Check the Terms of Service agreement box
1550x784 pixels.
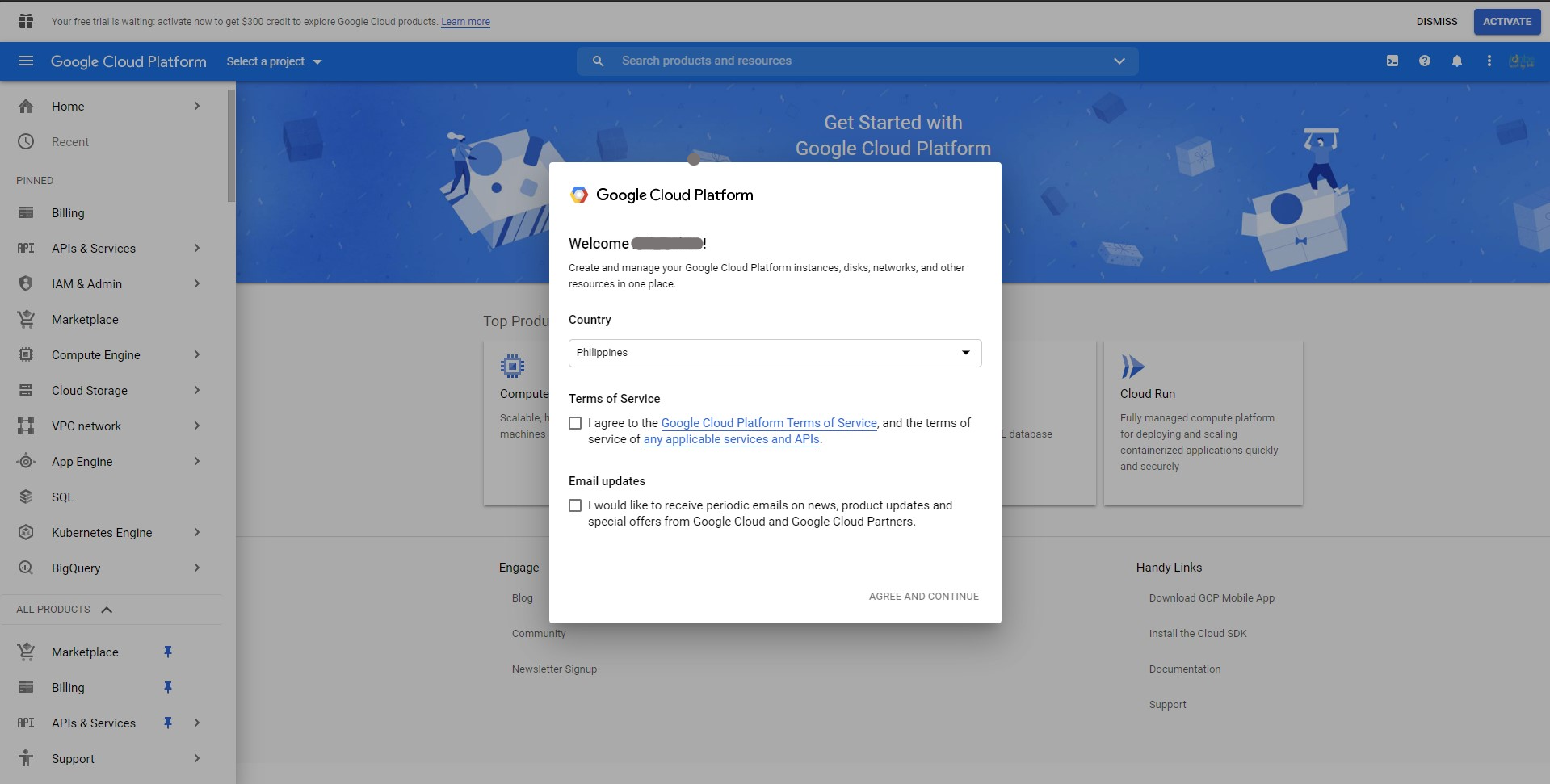tap(575, 423)
